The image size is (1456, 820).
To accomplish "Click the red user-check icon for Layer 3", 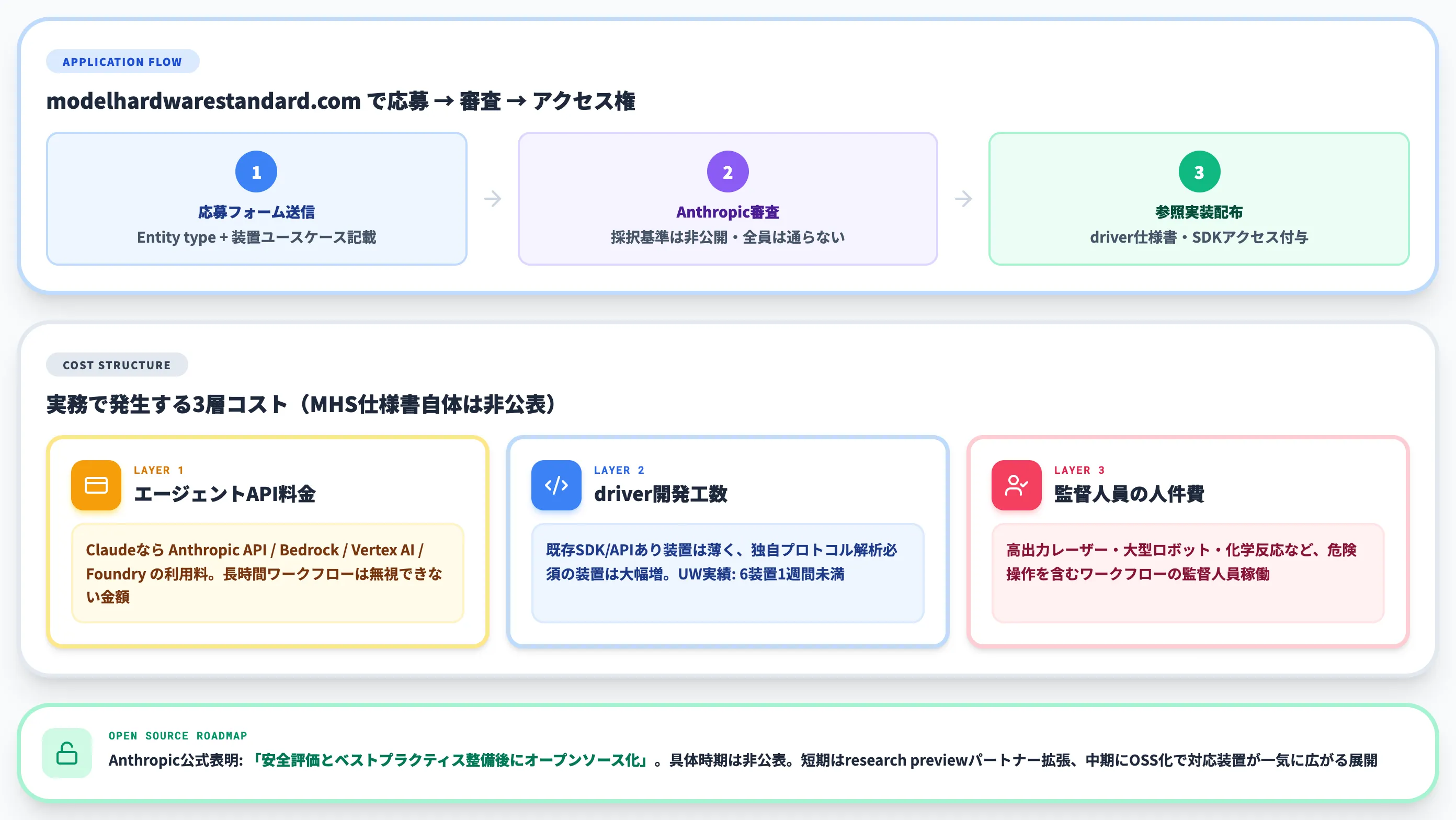I will coord(1016,485).
